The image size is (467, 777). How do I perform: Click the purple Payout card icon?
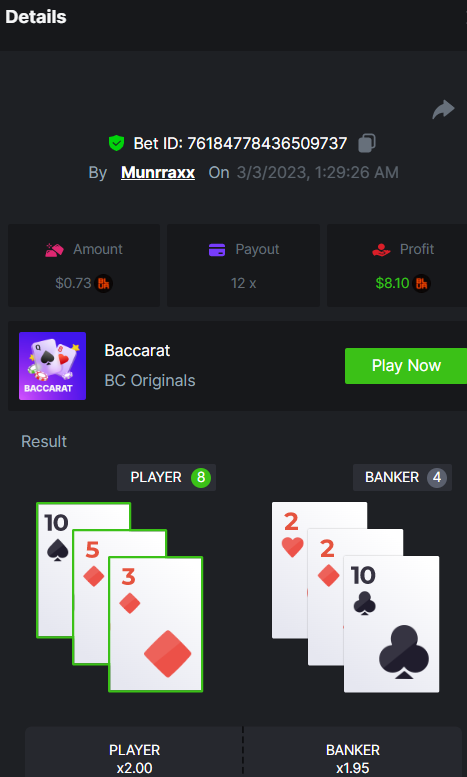click(x=217, y=249)
